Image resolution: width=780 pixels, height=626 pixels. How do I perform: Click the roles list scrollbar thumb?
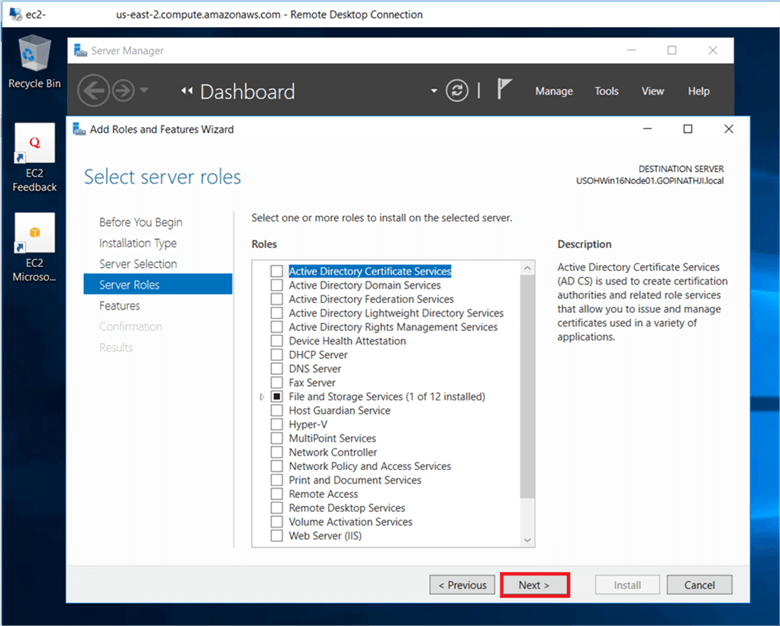click(527, 387)
